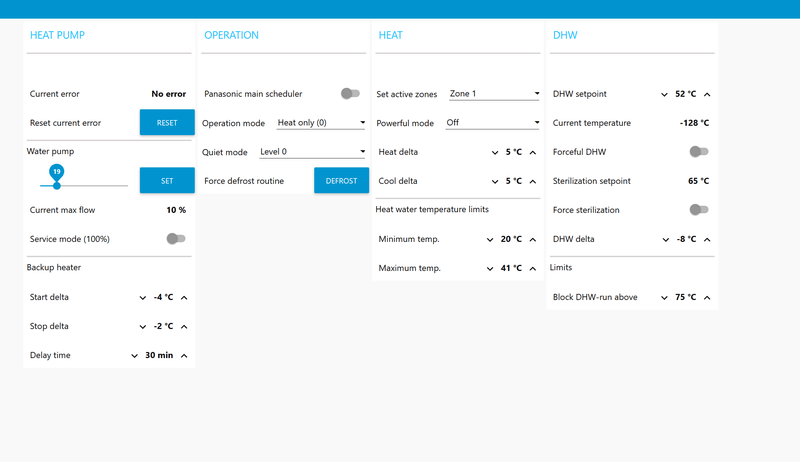
Task: Click the Maximum temp. '41 °C' value
Action: [511, 268]
